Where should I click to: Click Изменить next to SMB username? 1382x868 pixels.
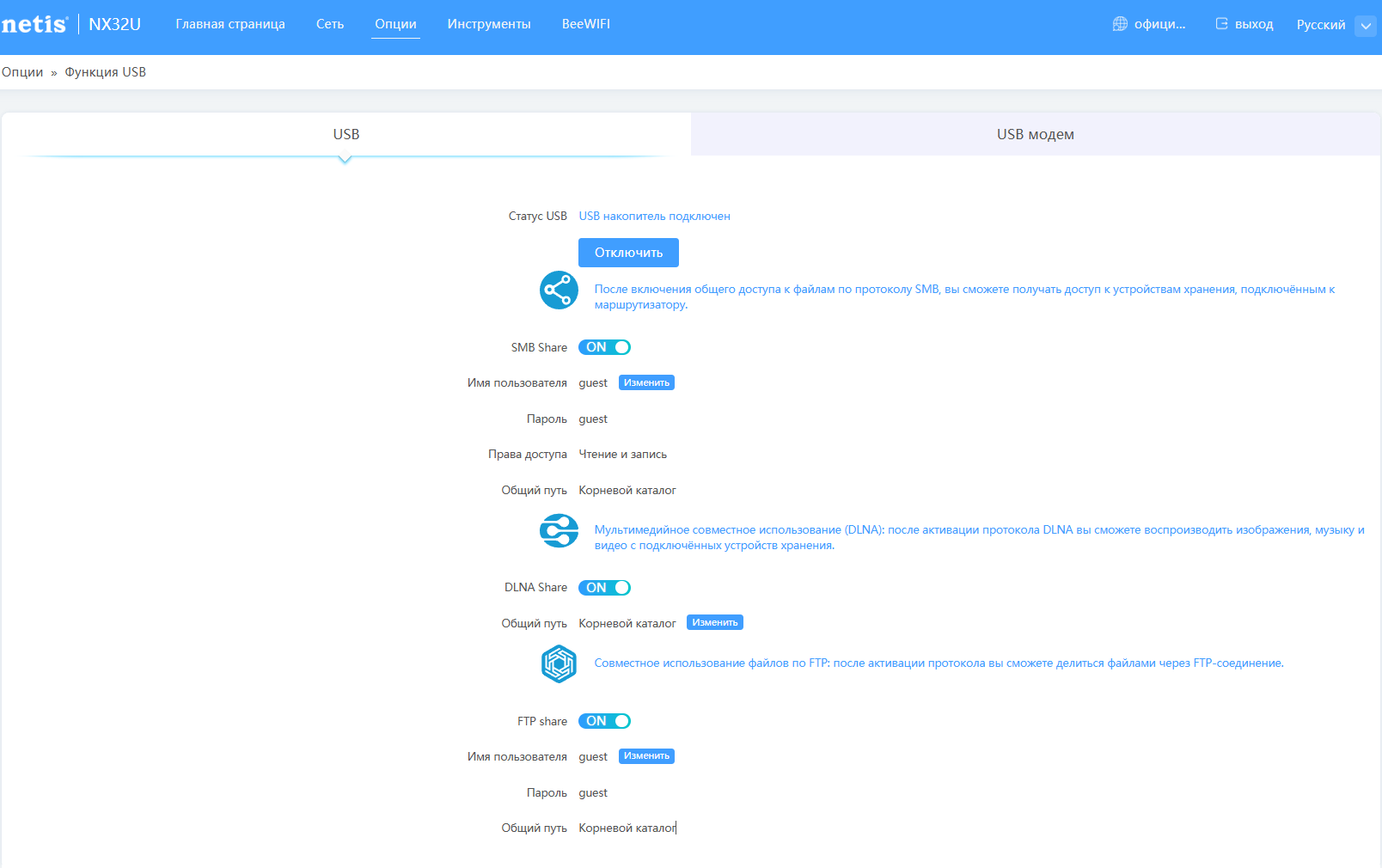pyautogui.click(x=646, y=382)
